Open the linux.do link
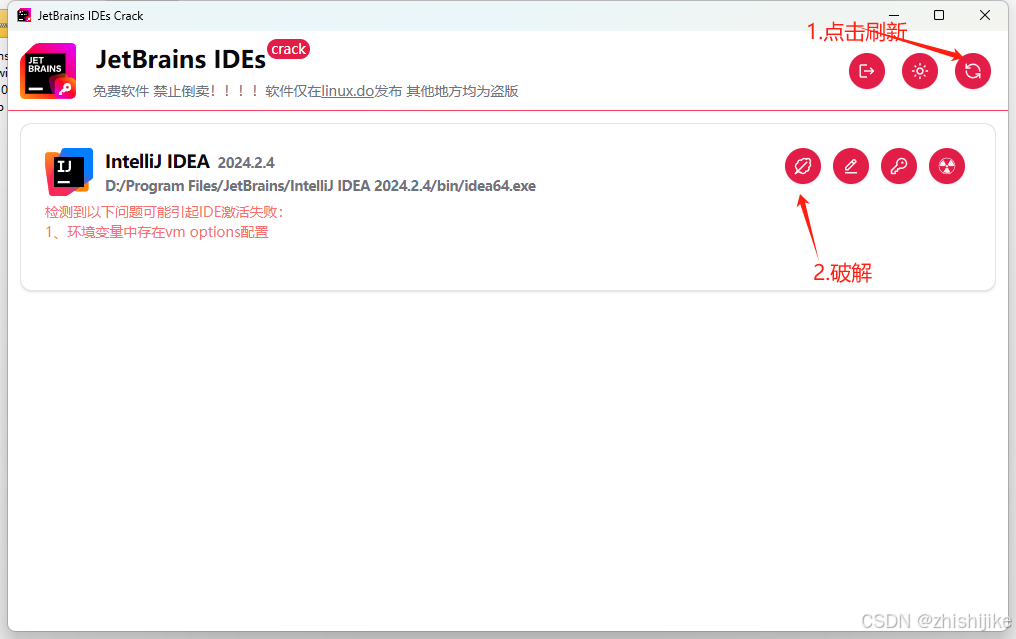This screenshot has height=639, width=1016. (x=348, y=91)
